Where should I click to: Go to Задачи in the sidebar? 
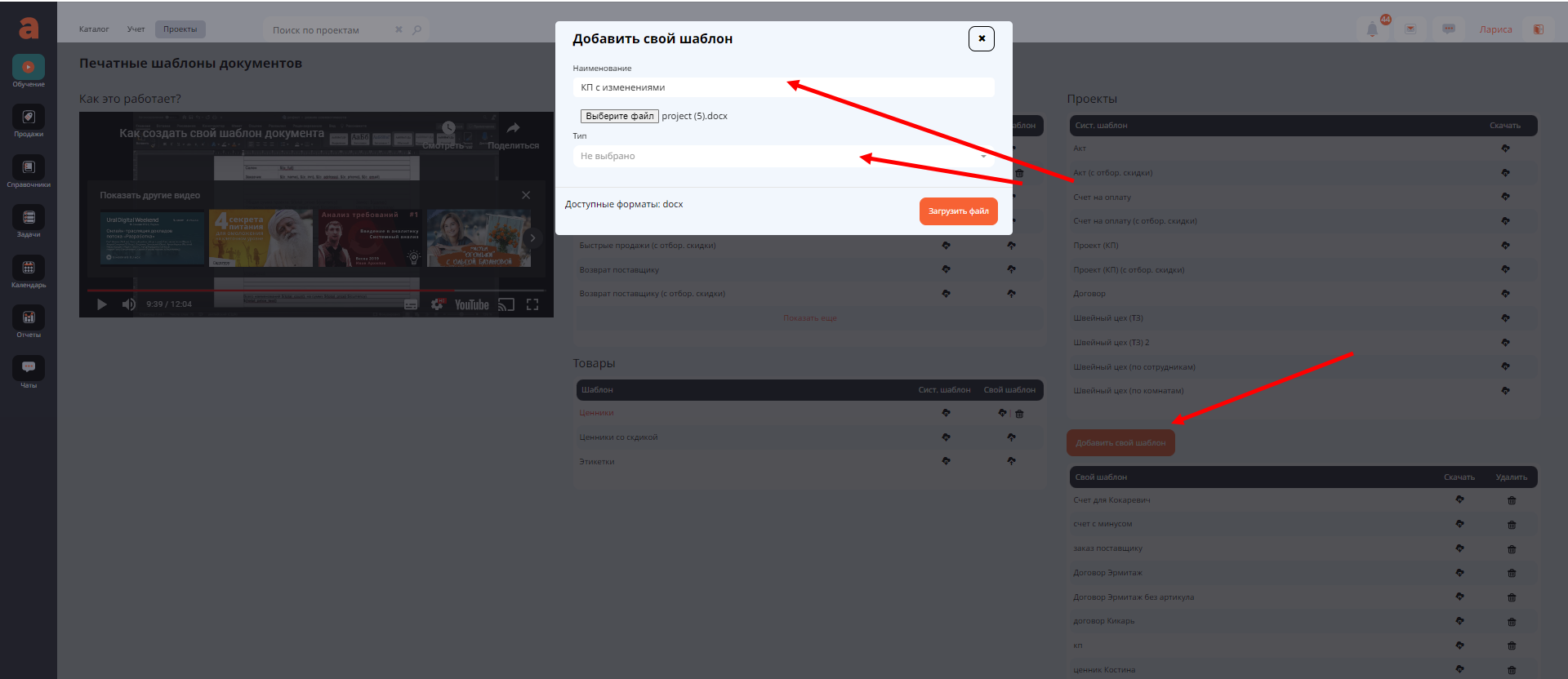[29, 220]
